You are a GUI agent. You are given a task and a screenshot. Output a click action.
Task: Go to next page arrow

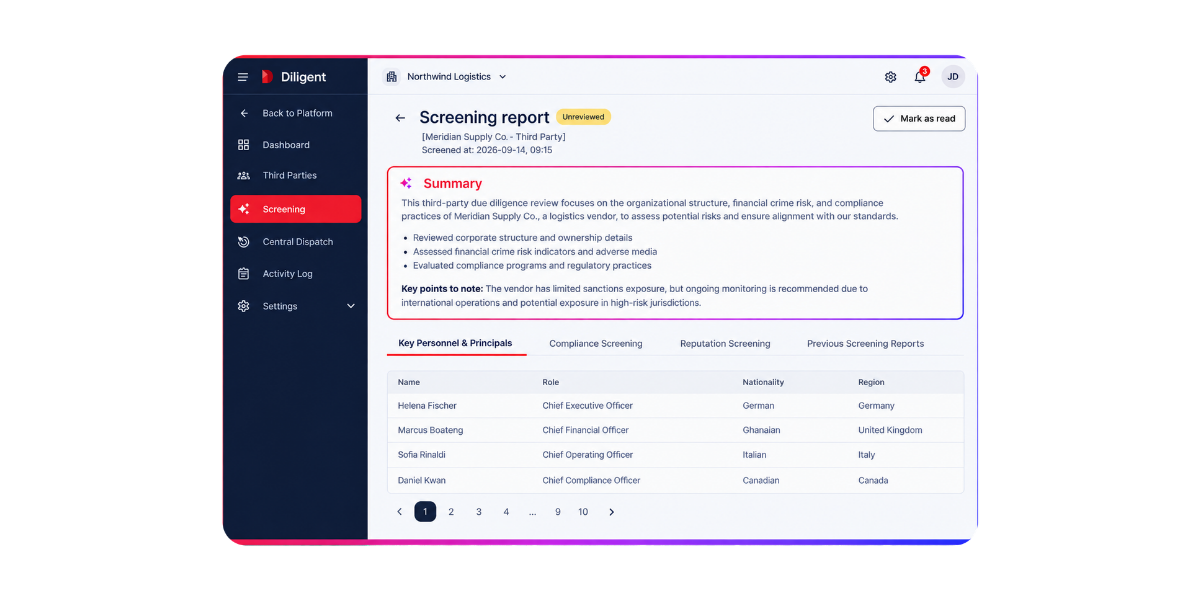click(612, 512)
